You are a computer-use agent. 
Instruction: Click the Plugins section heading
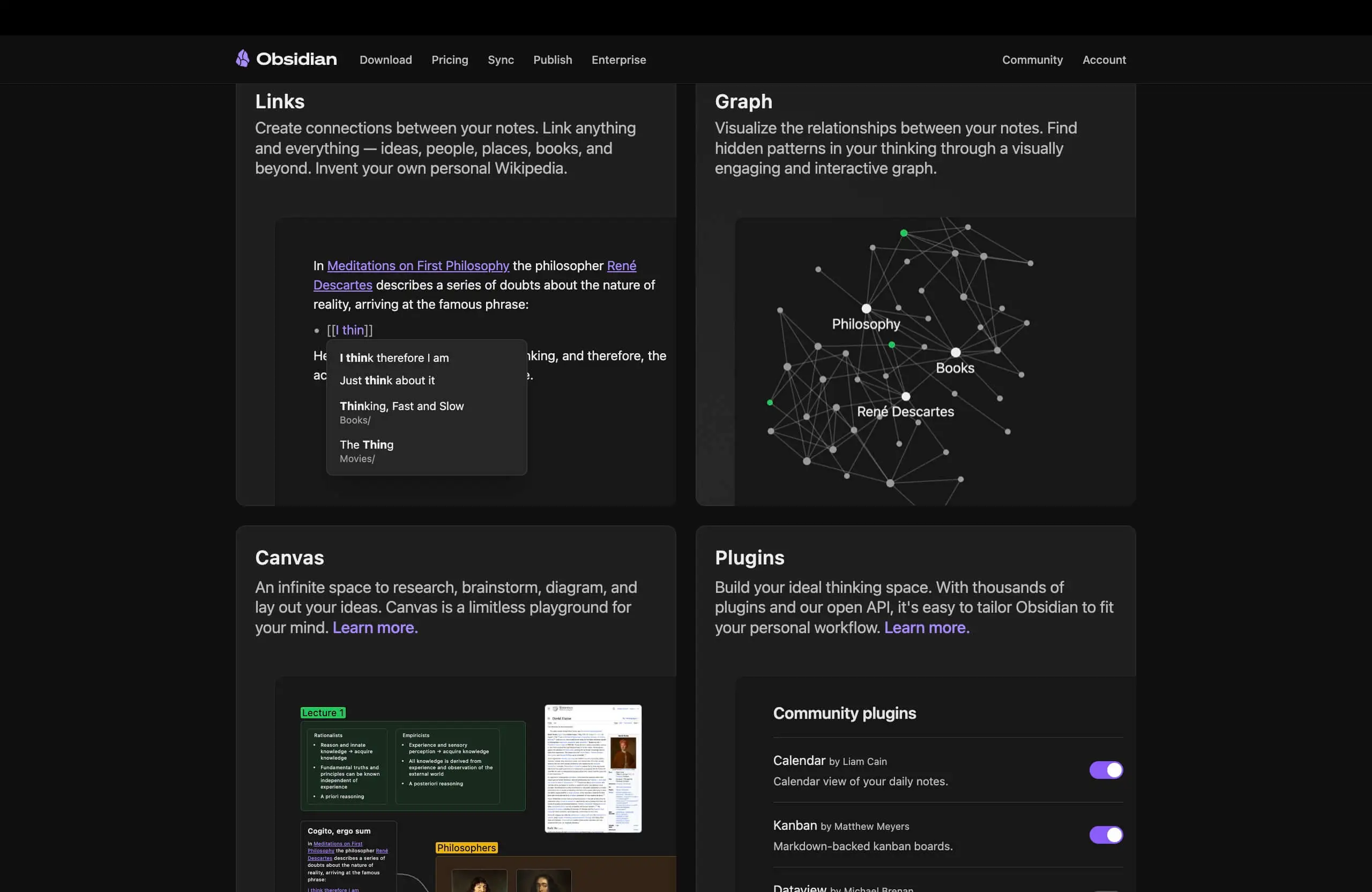coord(749,557)
